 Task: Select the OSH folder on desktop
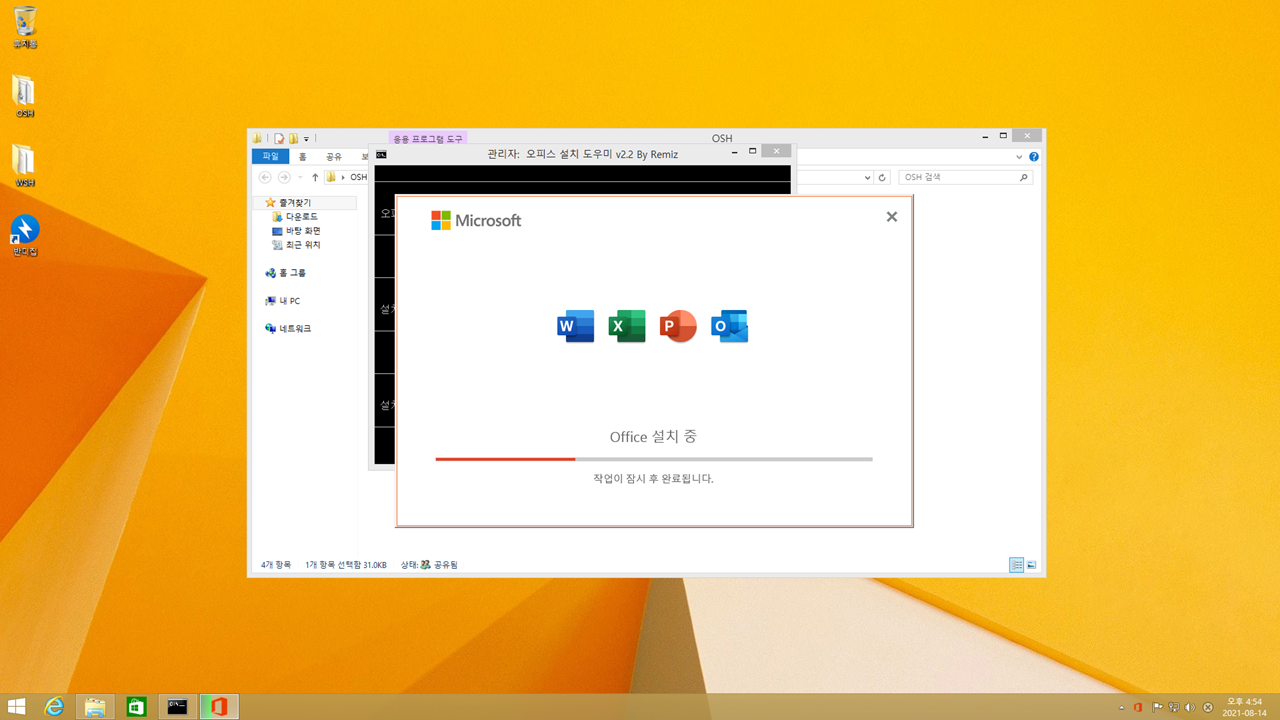(24, 96)
